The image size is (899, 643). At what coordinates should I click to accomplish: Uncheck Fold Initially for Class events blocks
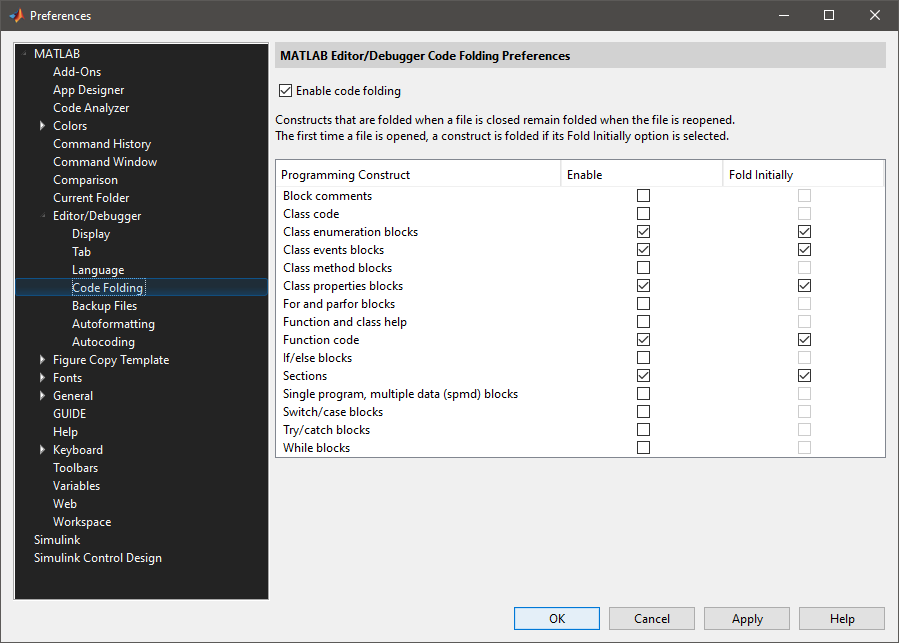[x=804, y=250]
